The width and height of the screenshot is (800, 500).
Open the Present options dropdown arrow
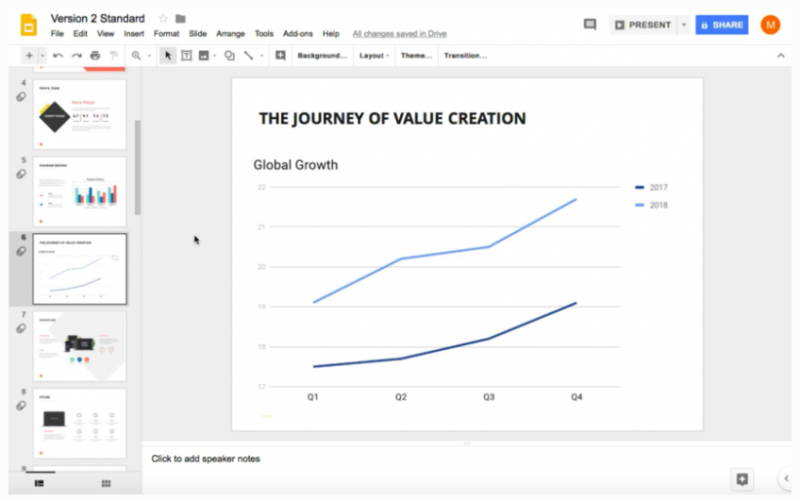pos(683,25)
